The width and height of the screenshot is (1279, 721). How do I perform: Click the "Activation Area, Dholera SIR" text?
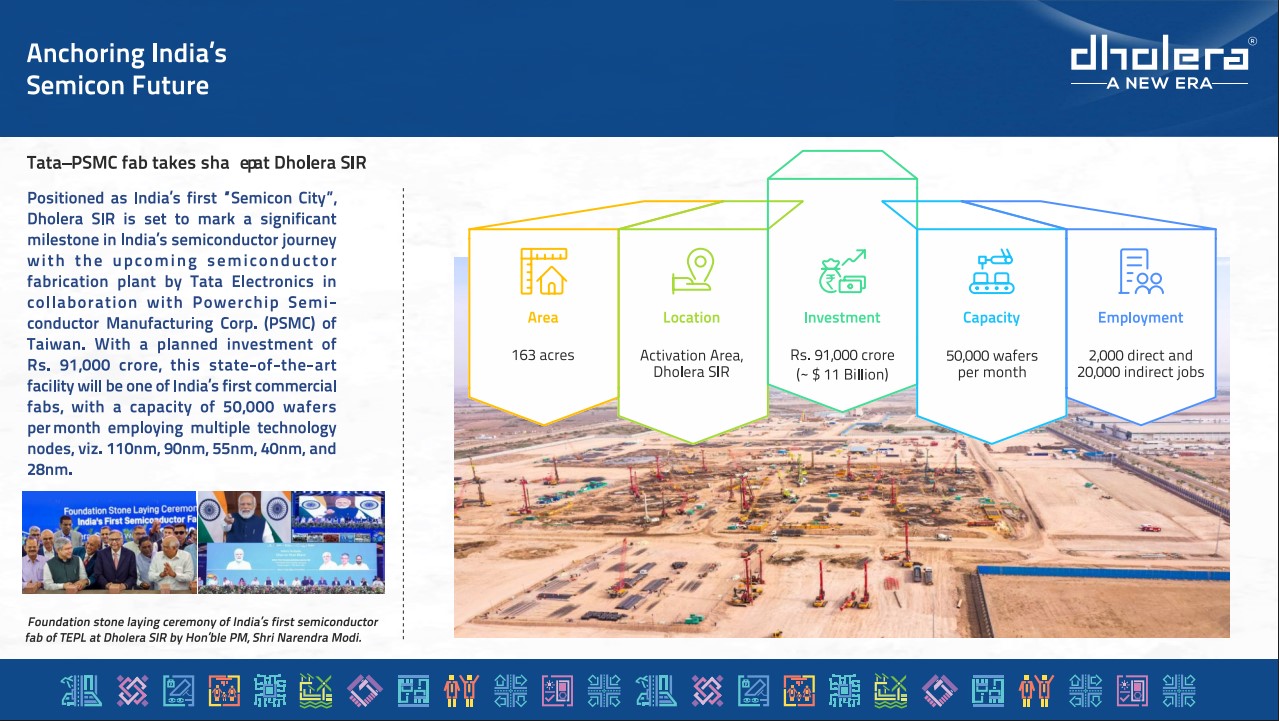692,364
